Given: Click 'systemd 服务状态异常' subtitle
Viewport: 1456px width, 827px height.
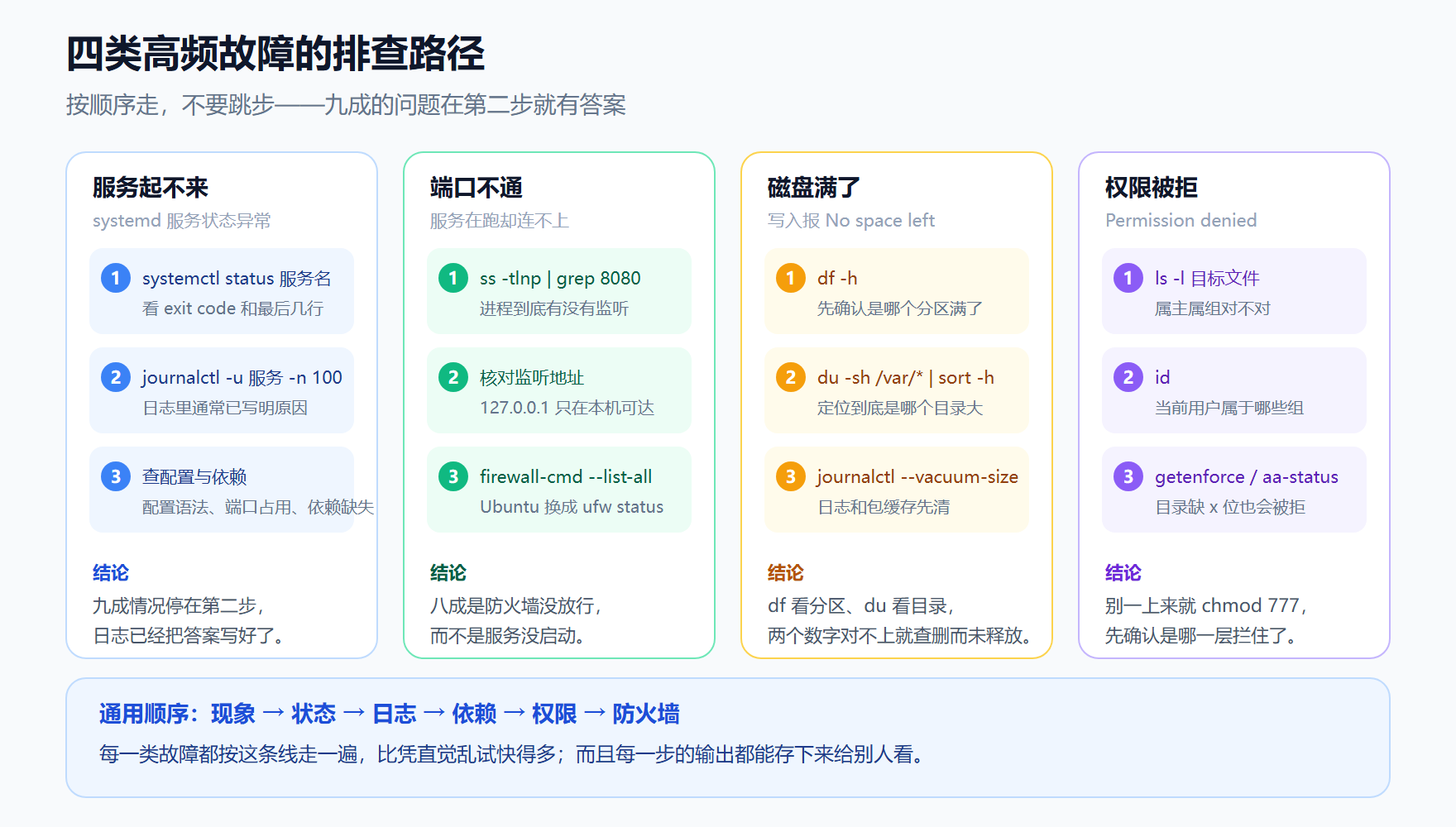Looking at the screenshot, I should point(182,221).
